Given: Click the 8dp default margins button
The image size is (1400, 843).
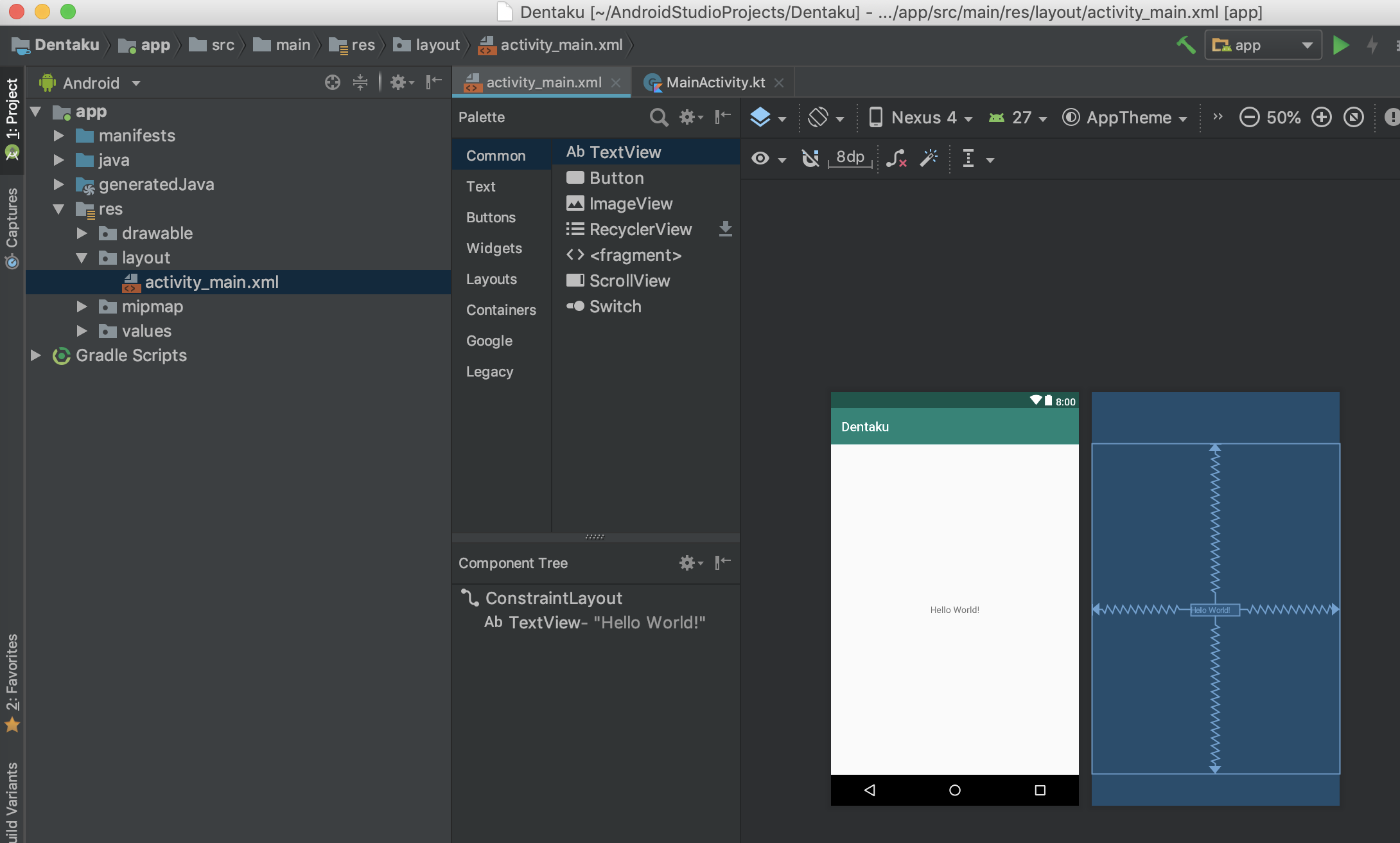Looking at the screenshot, I should 849,158.
